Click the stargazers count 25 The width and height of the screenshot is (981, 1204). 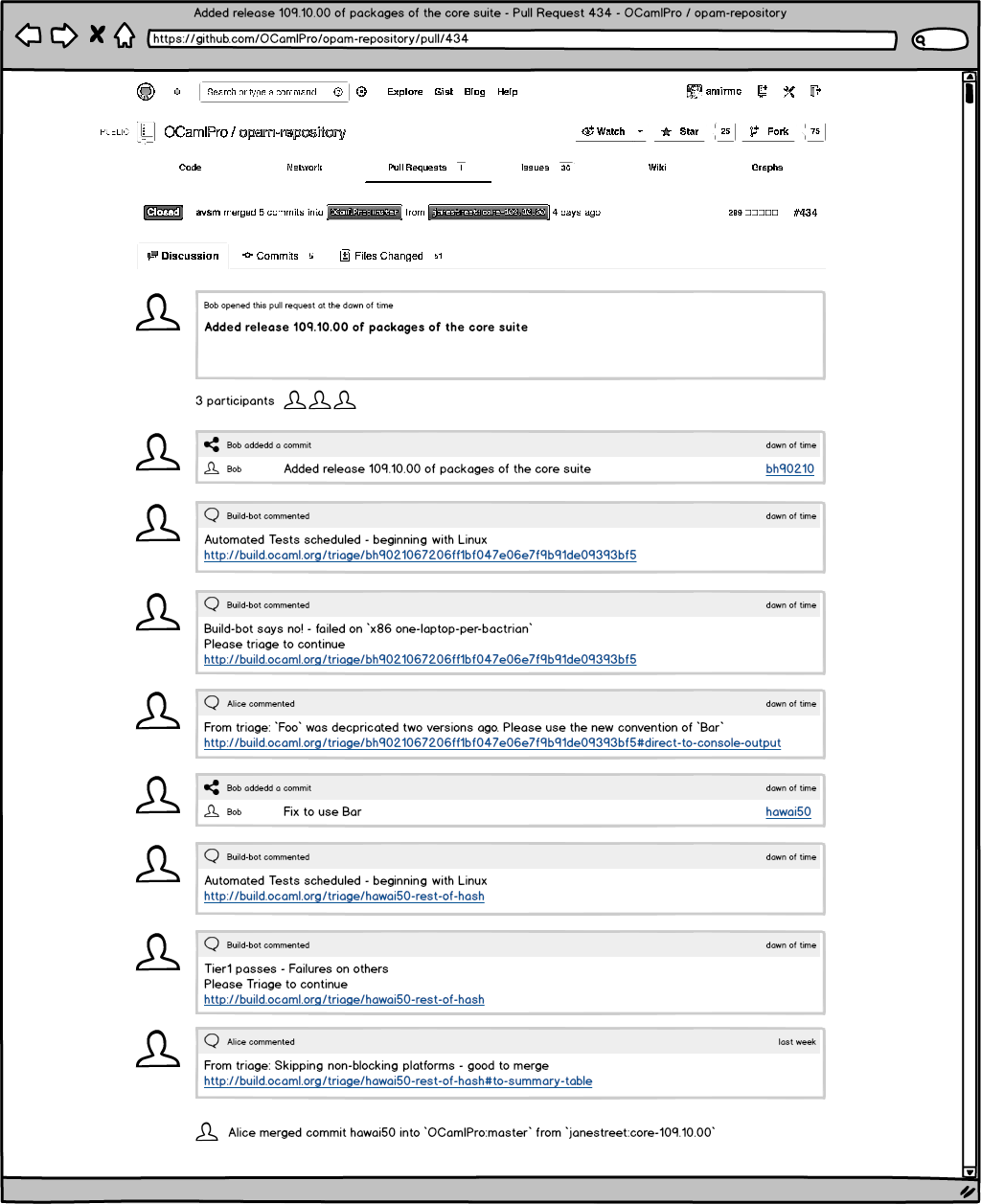point(725,132)
